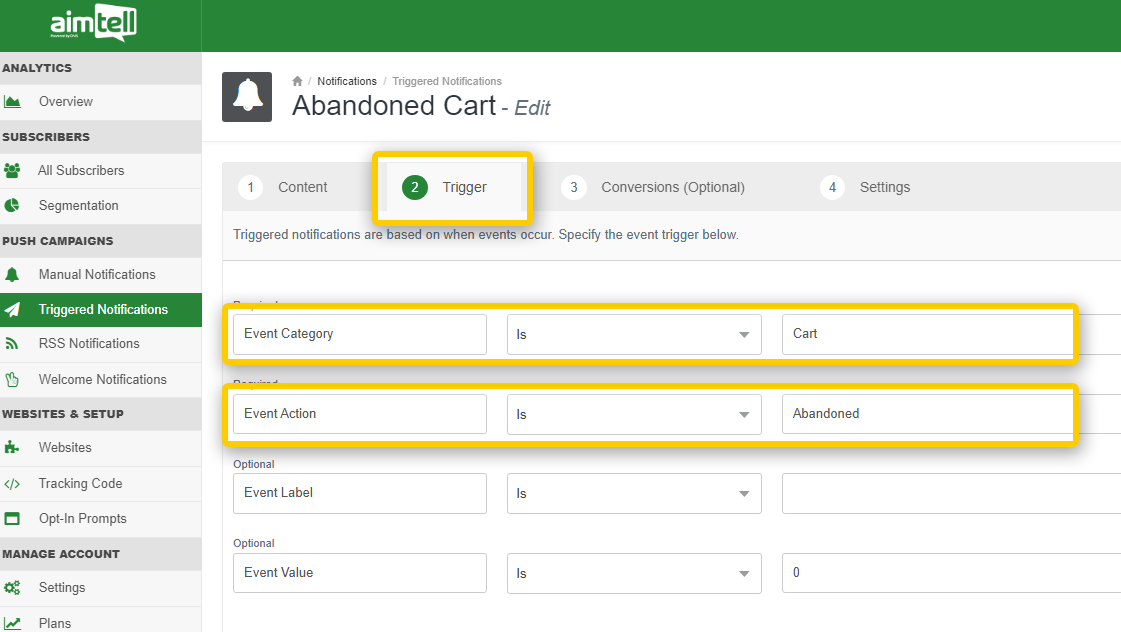Click the Event Label field
The height and width of the screenshot is (632, 1121).
point(360,493)
